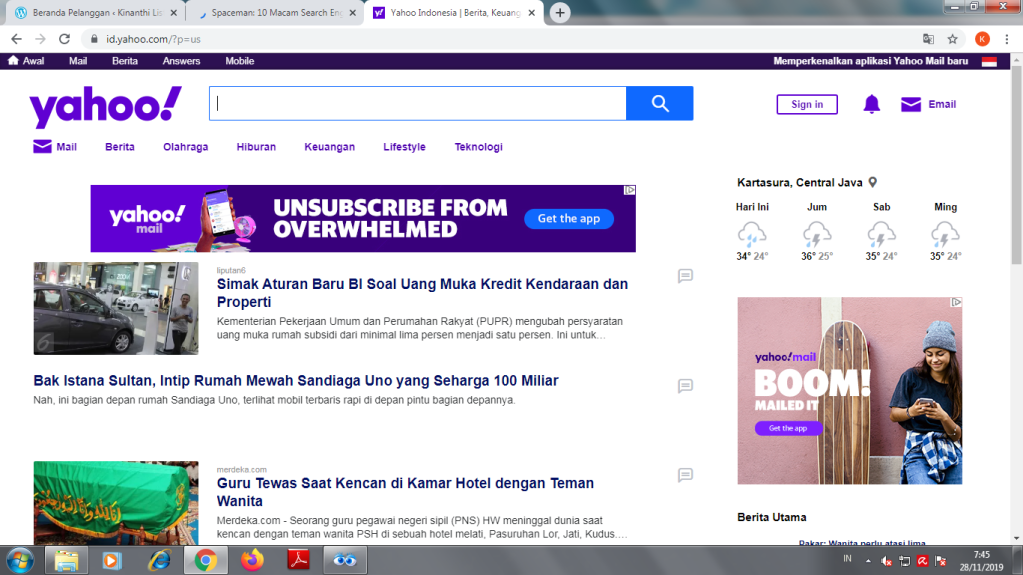Switch to the Beranda Pelanggan tab

pos(95,13)
